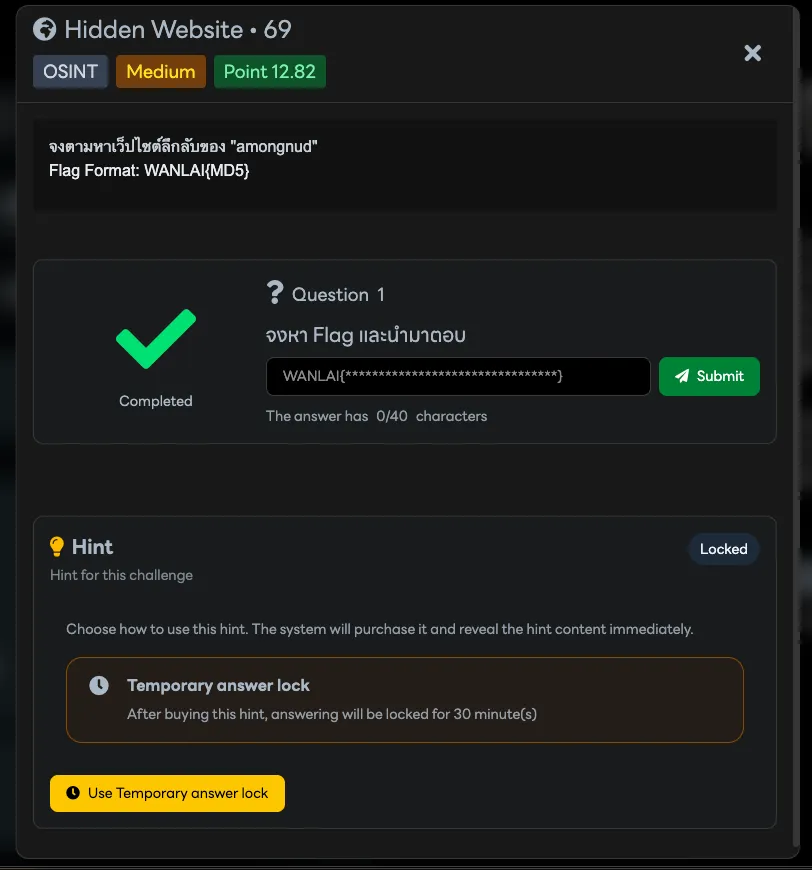Click the green Completed checkmark icon

156,339
